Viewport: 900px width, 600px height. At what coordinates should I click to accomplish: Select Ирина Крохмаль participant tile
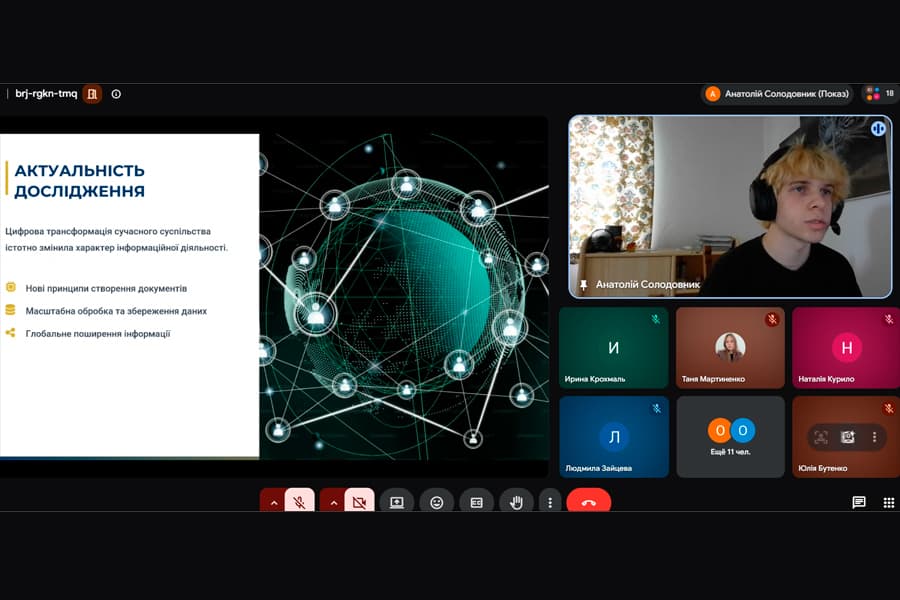click(614, 347)
